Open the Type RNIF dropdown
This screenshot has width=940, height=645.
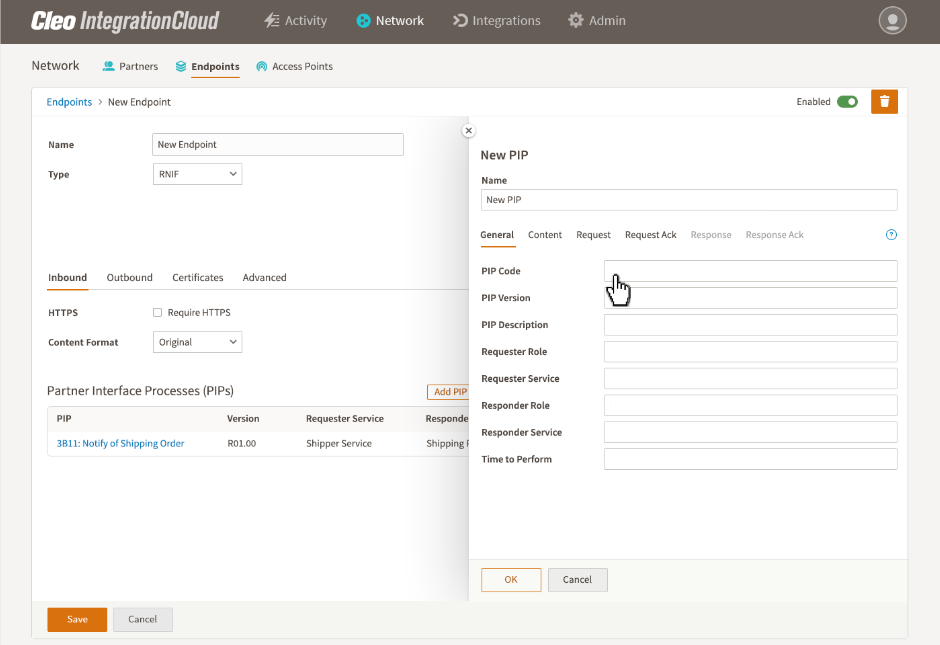coord(197,174)
